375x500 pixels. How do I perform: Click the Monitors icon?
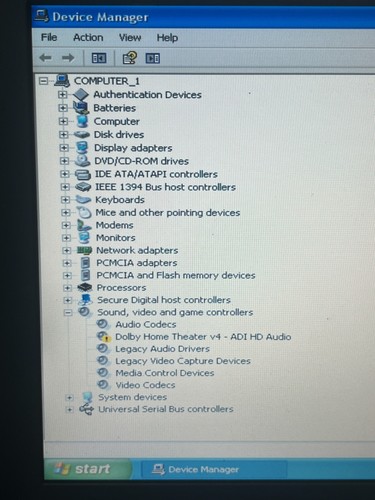[x=84, y=238]
